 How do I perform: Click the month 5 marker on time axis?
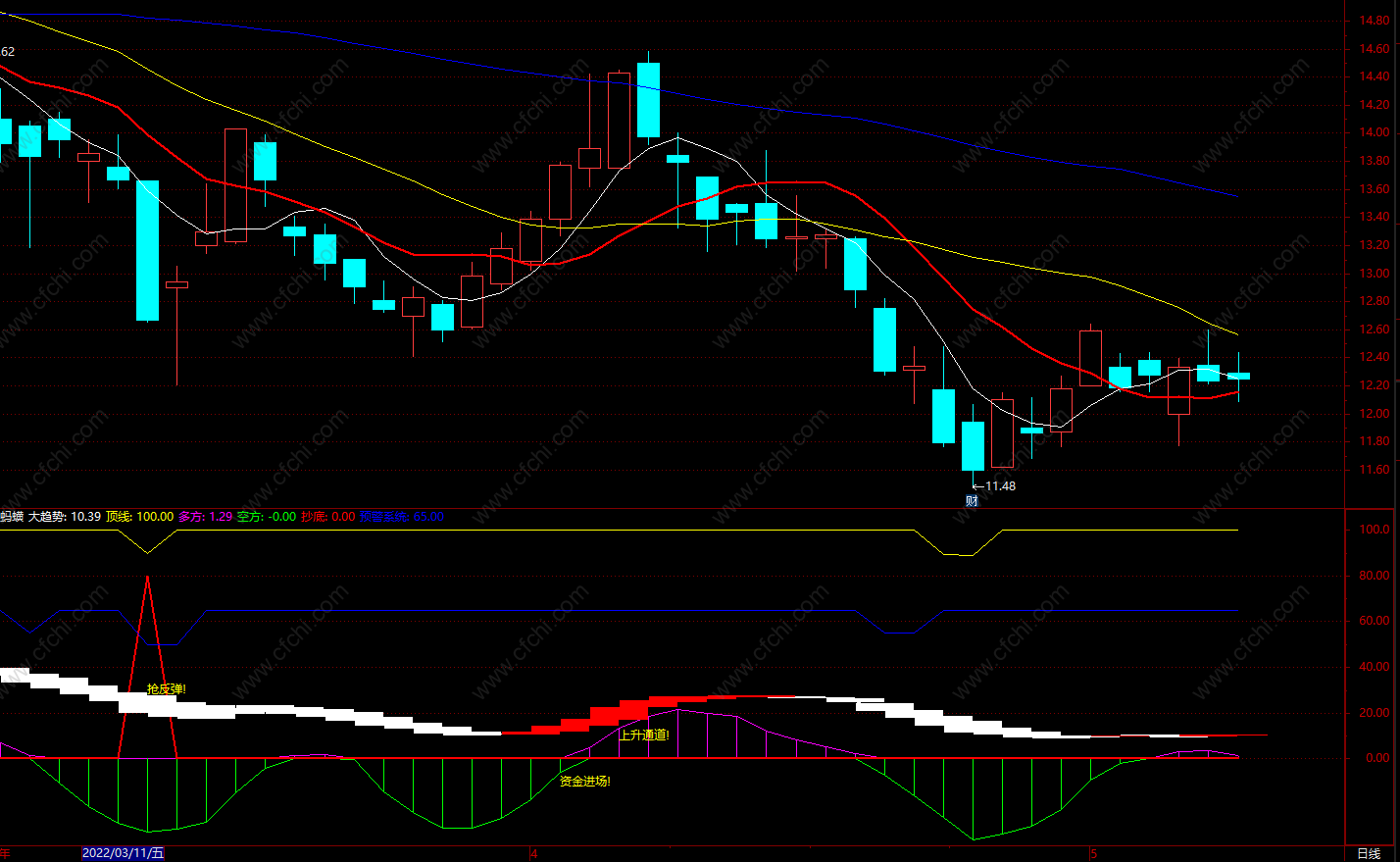pos(1094,854)
